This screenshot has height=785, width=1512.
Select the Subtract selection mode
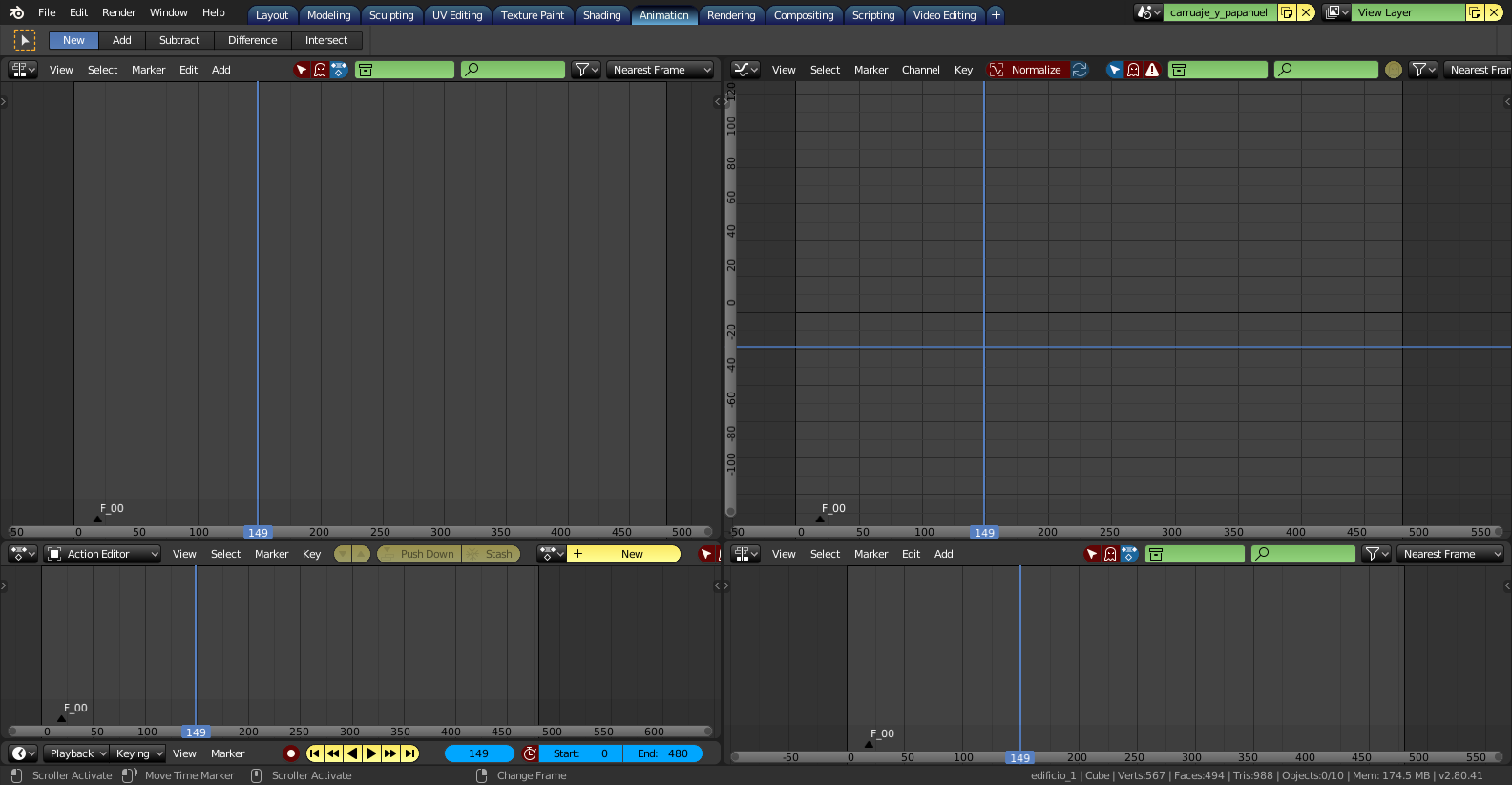[x=179, y=40]
